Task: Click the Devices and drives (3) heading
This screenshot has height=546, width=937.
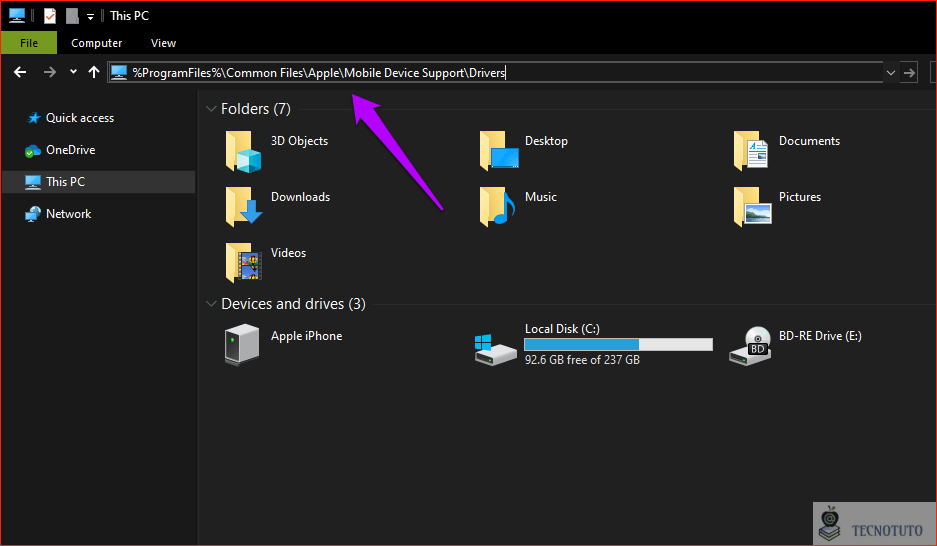Action: pyautogui.click(x=293, y=303)
